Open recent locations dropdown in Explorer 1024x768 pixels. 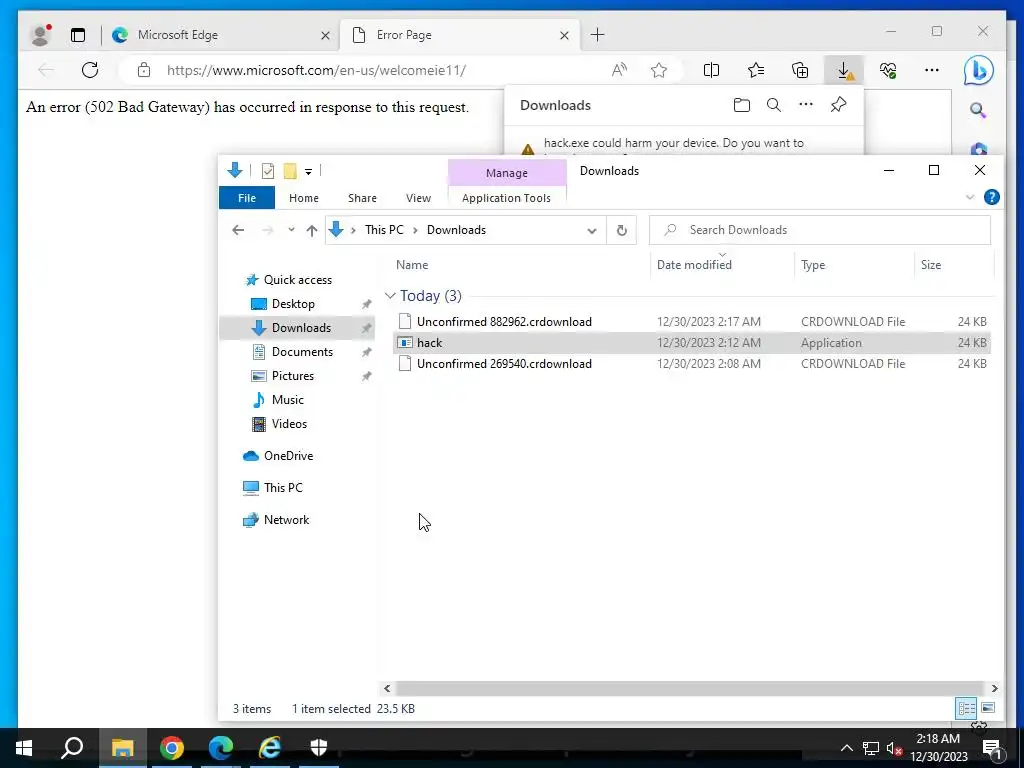[x=291, y=230]
